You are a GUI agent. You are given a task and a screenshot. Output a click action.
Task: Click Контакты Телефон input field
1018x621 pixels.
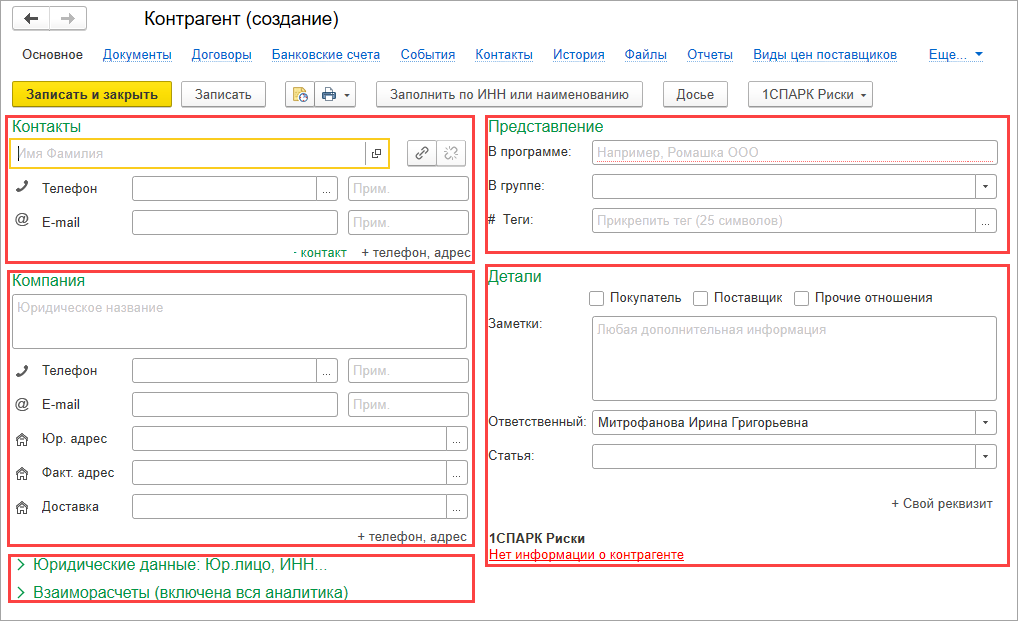225,189
